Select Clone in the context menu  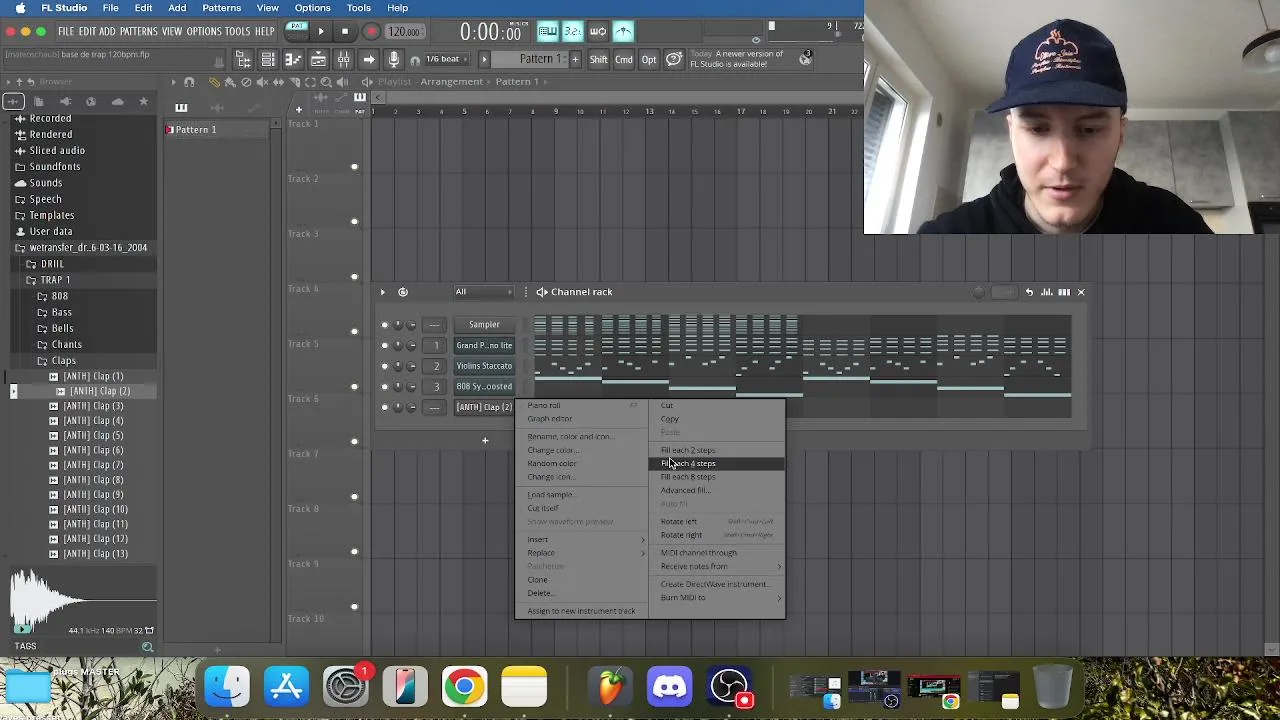538,581
